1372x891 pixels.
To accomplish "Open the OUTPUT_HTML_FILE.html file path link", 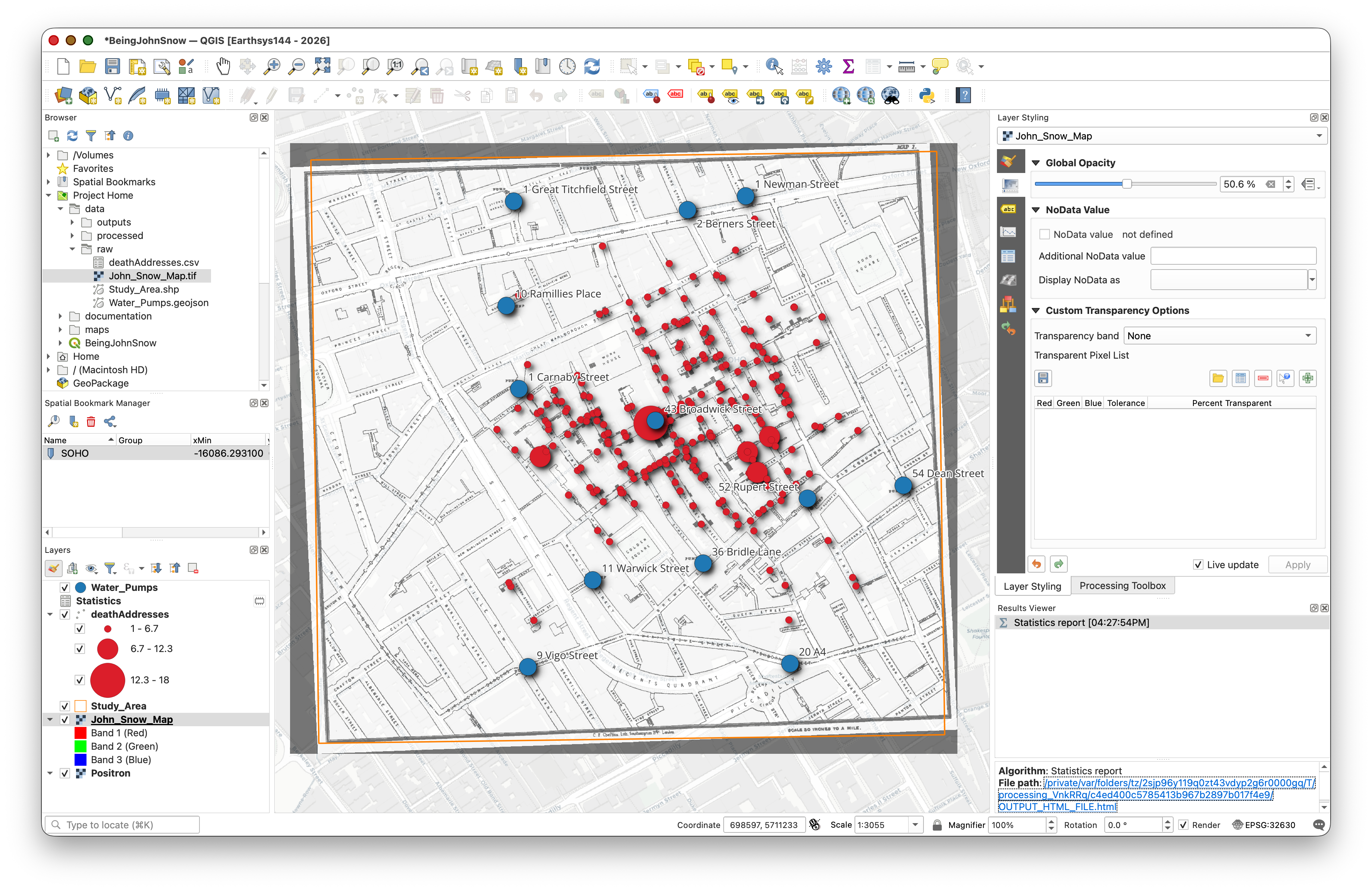I will [1057, 807].
